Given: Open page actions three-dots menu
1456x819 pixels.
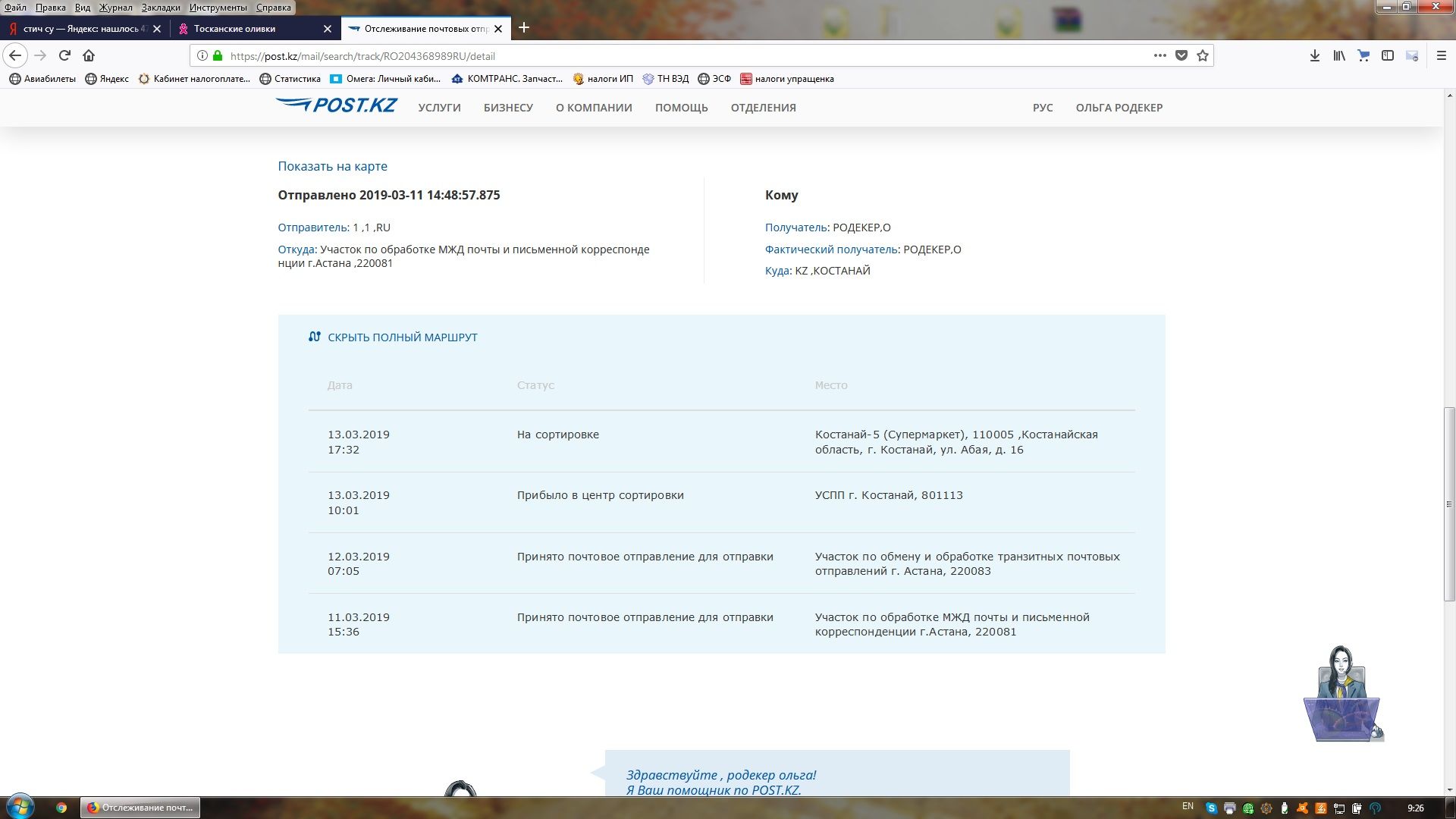Looking at the screenshot, I should click(x=1159, y=55).
